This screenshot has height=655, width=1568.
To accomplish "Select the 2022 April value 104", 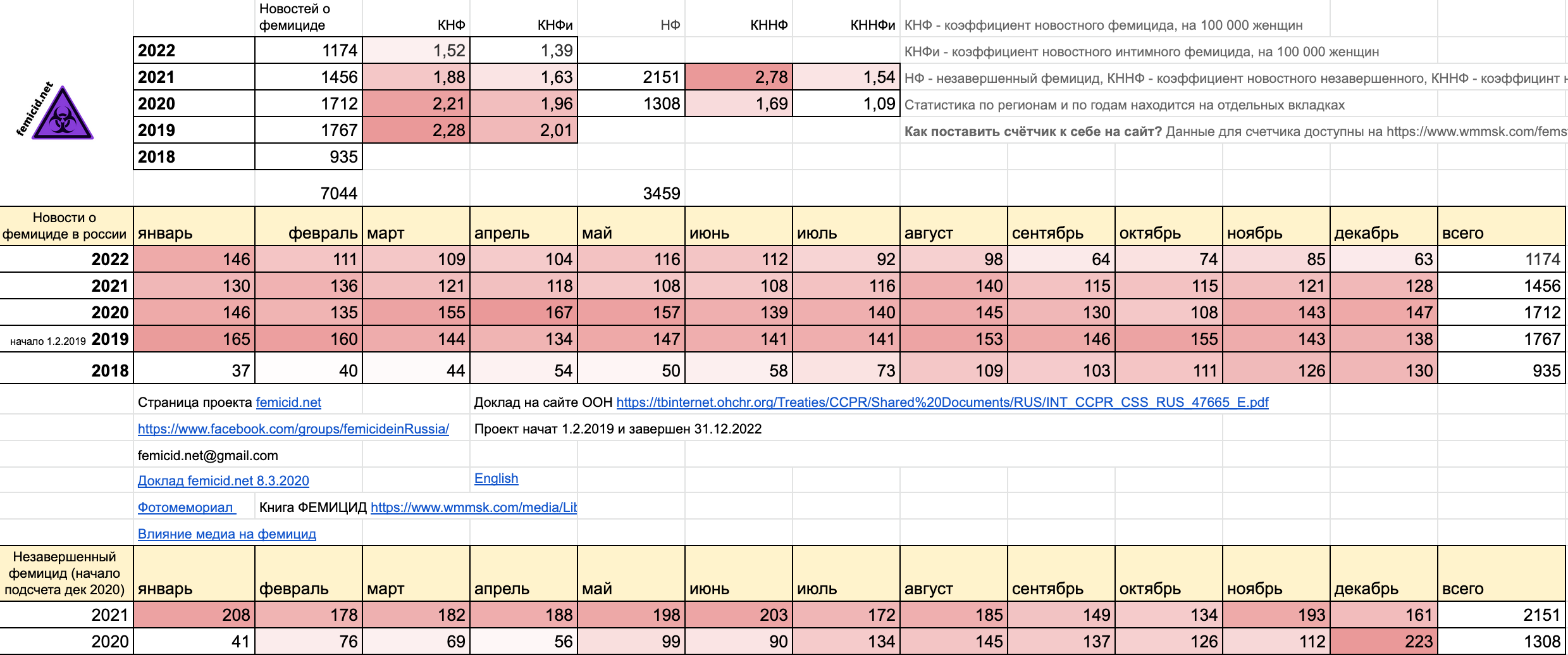I will (x=524, y=259).
